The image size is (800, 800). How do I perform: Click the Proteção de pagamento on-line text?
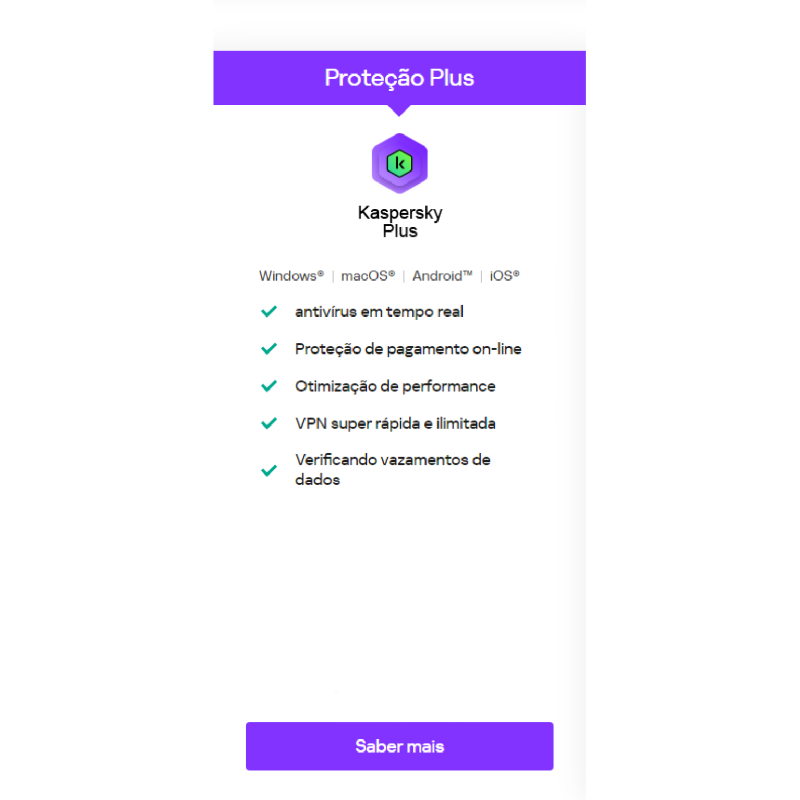(408, 349)
